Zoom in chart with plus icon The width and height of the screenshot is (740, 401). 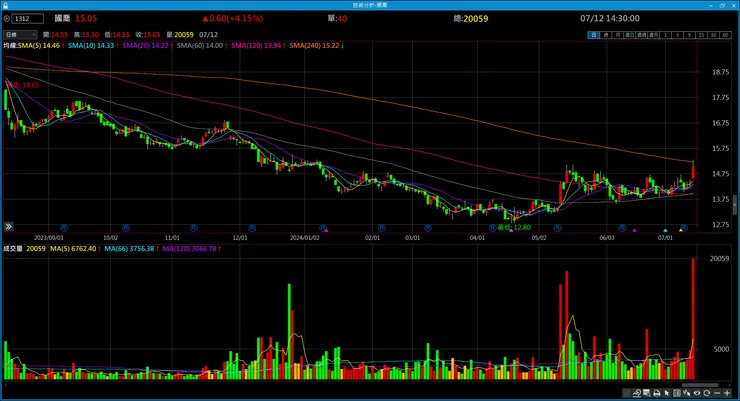[x=727, y=393]
